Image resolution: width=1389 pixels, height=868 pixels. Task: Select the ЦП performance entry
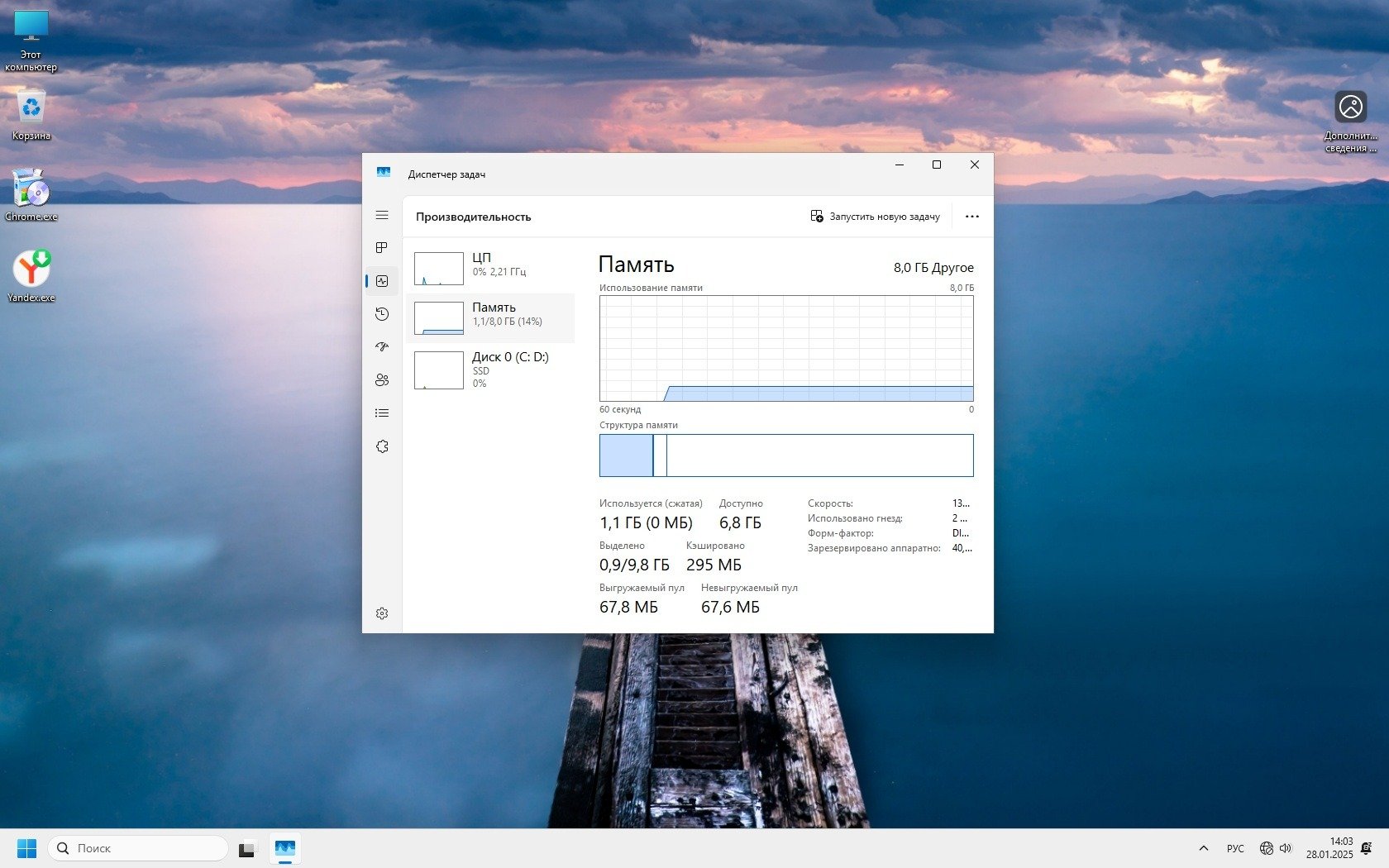[x=491, y=269]
